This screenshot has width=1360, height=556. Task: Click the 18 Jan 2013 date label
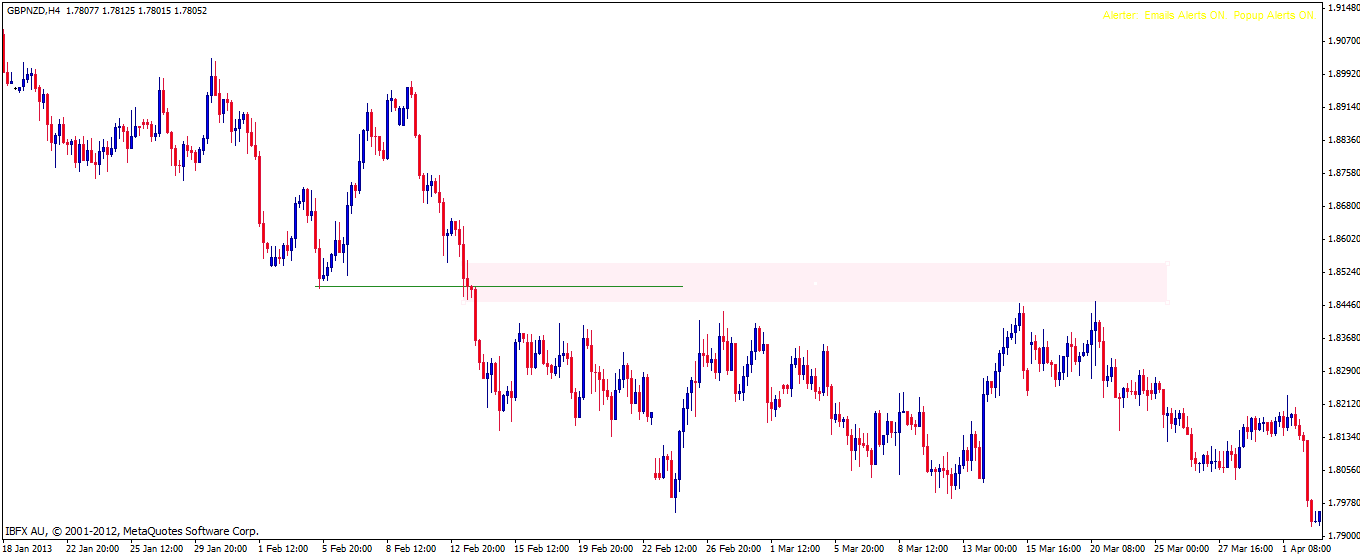coord(28,548)
